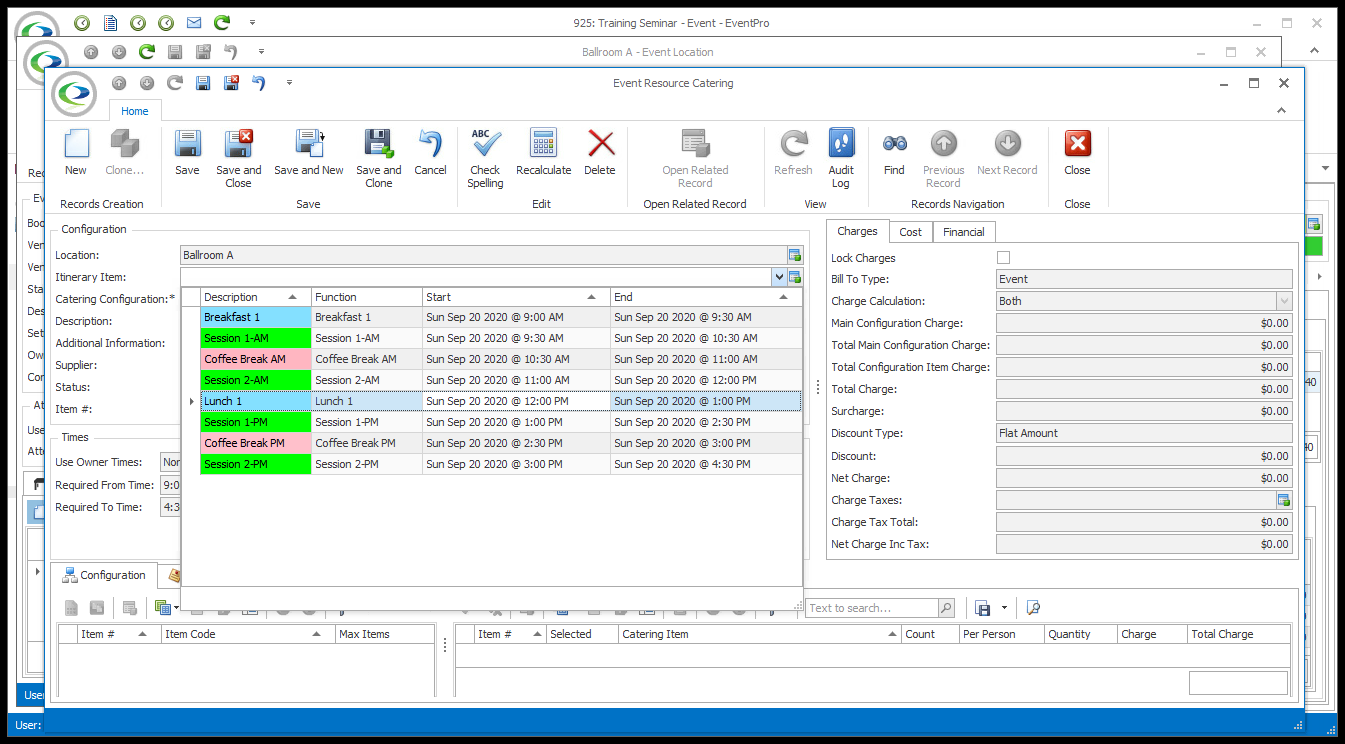This screenshot has width=1345, height=744.
Task: Click quick-access save-and-close icon in Catering title bar
Action: (231, 83)
